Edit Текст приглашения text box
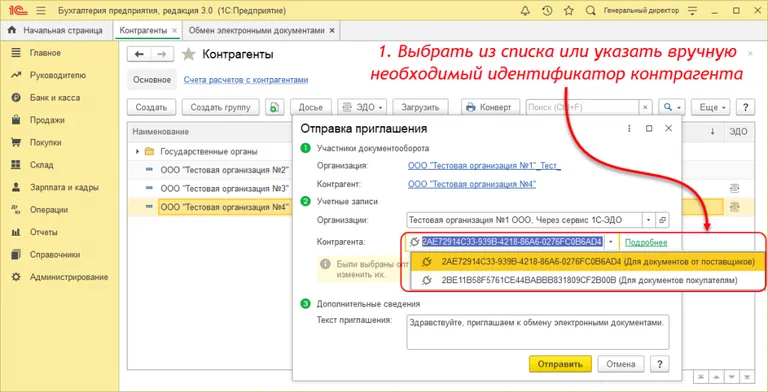 pyautogui.click(x=538, y=332)
